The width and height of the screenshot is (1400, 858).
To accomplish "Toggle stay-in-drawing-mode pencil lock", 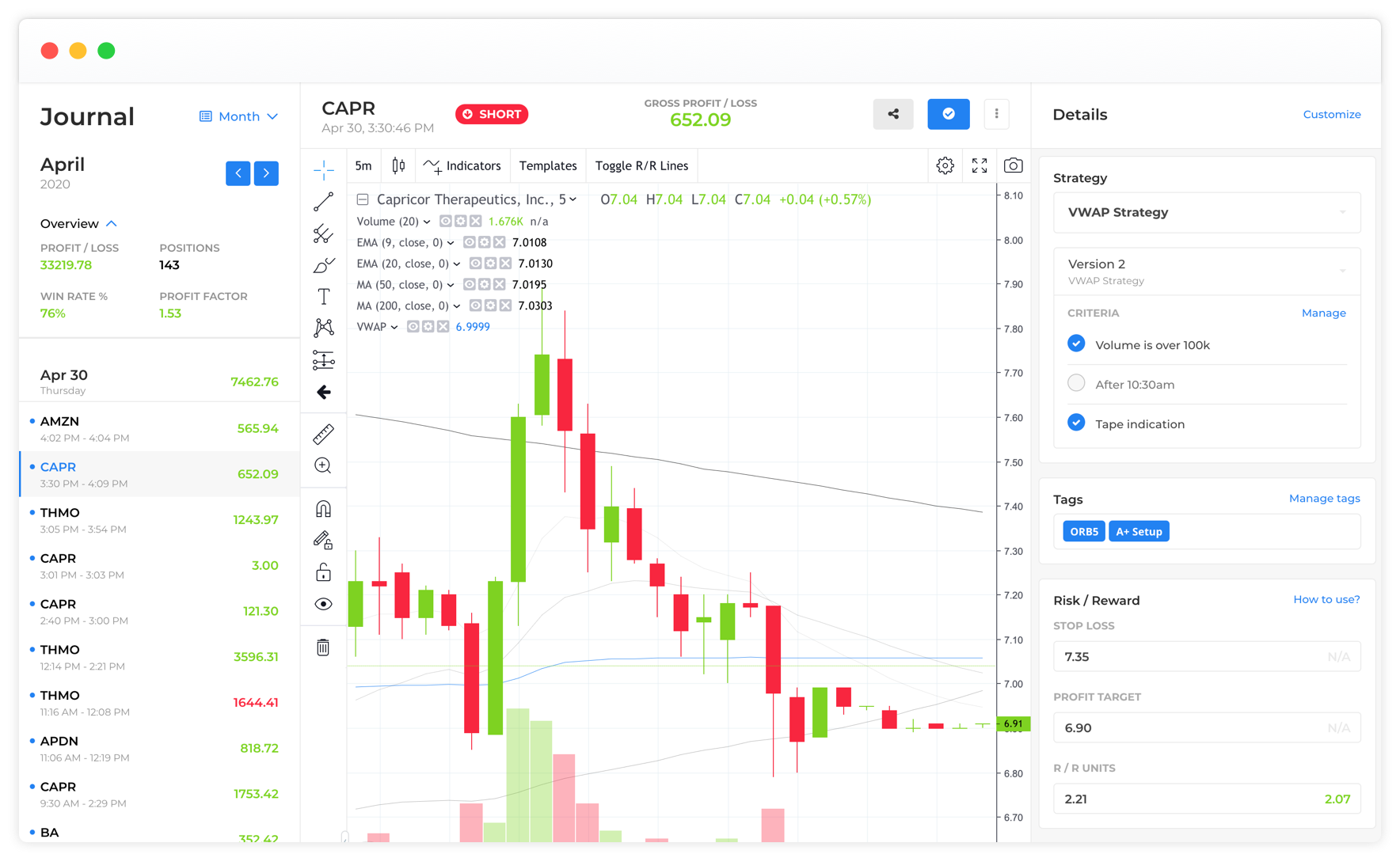I will pyautogui.click(x=323, y=541).
